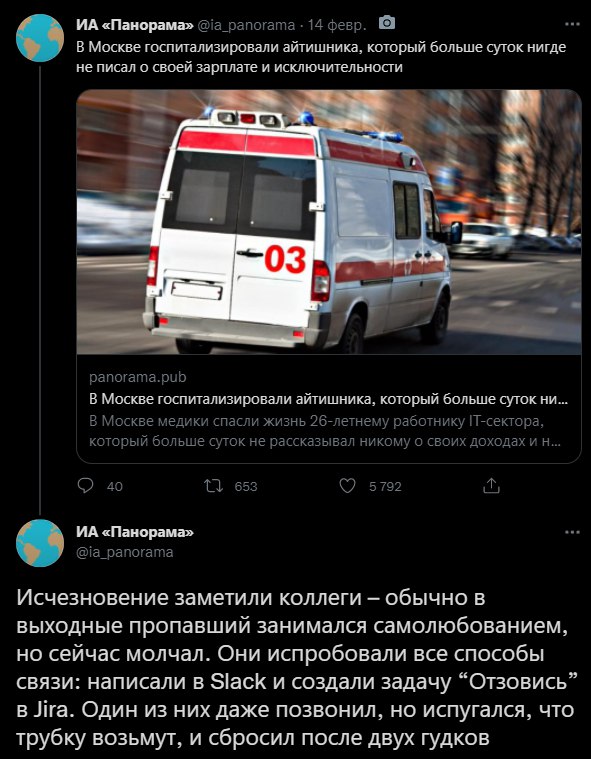The width and height of the screenshot is (591, 759).
Task: Click the panorama.pub domain in the link card
Action: coord(138,377)
